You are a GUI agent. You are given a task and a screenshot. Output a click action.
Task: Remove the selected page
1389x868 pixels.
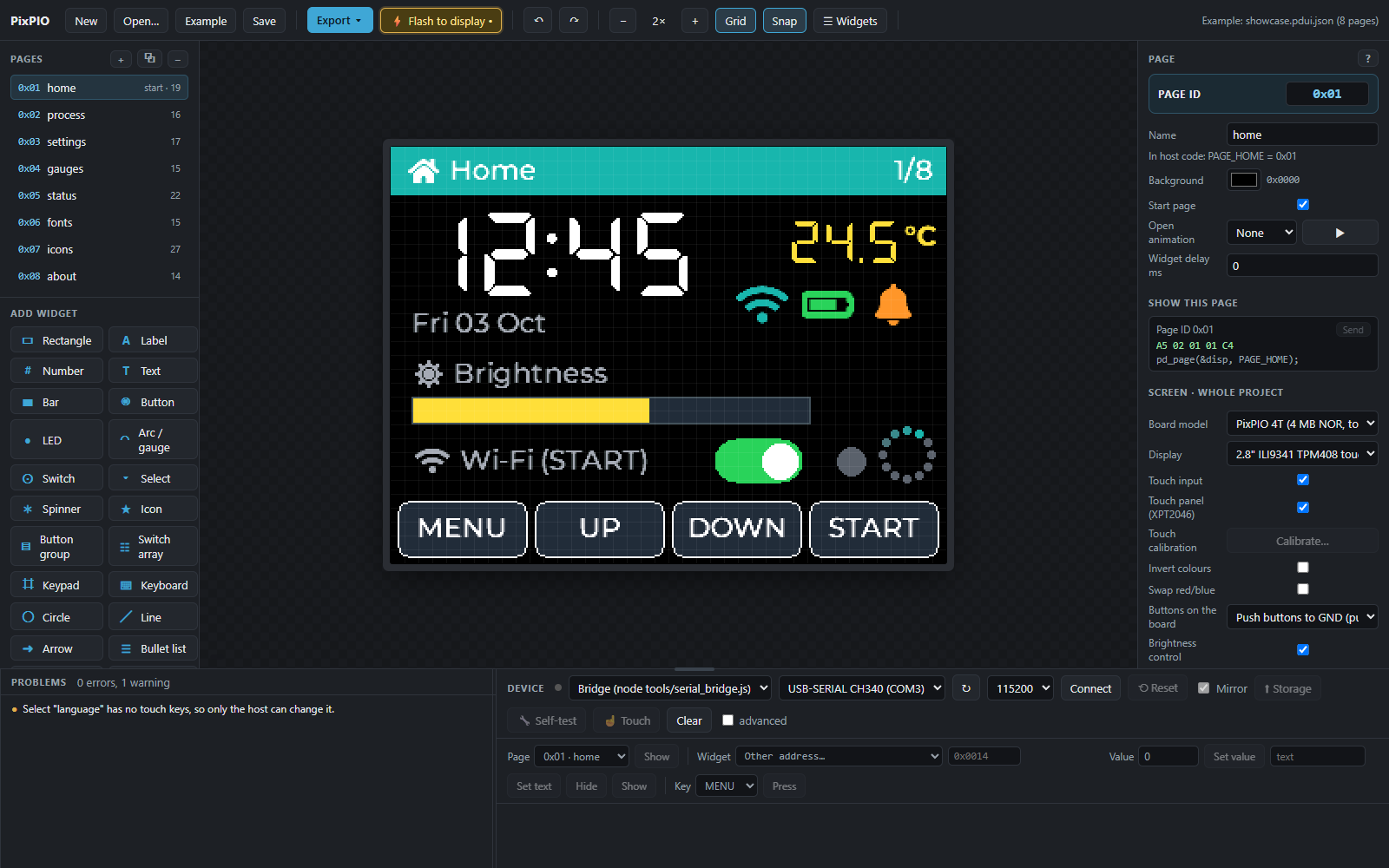177,59
